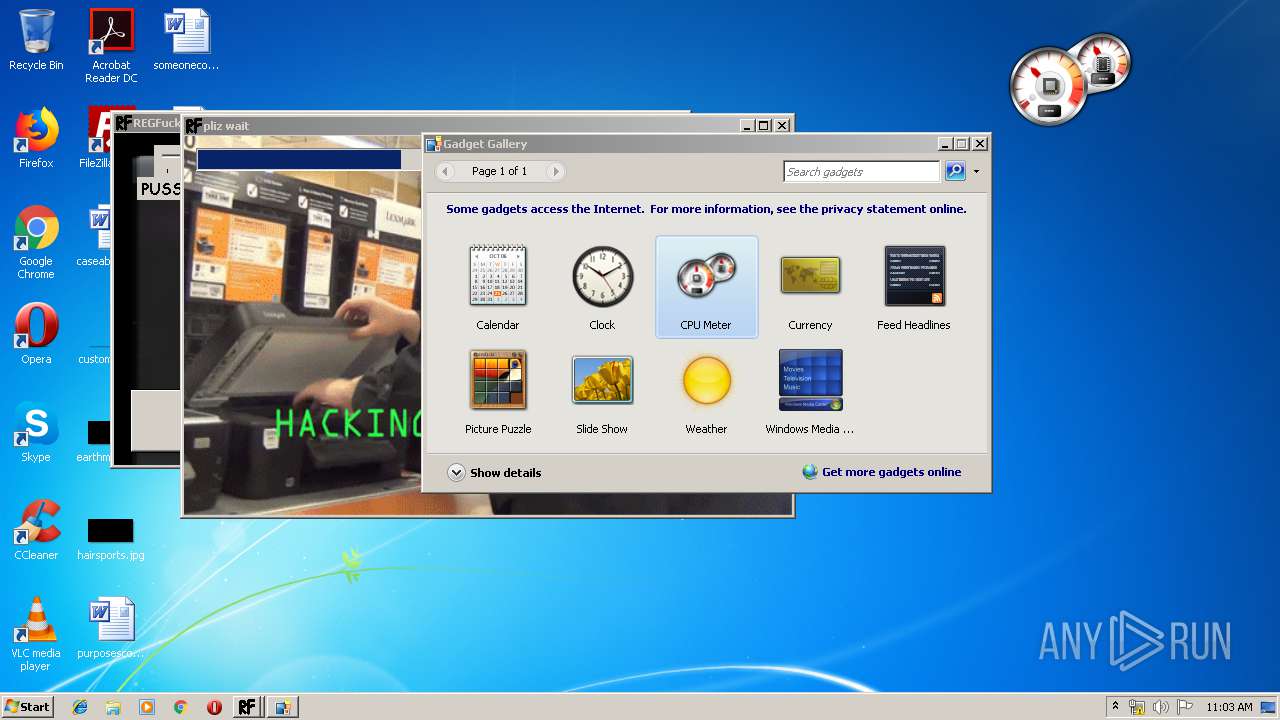Click the Opera desktop shortcut

36,334
